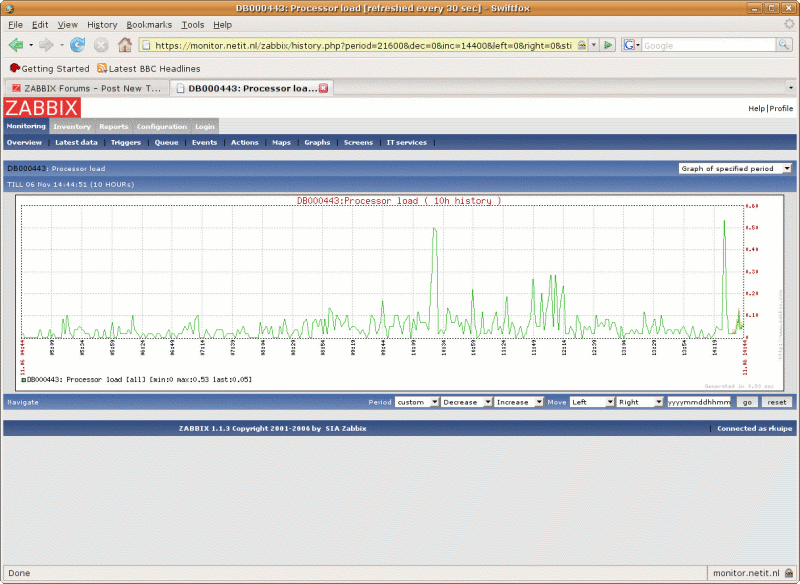
Task: Go to browser Home page icon
Action: [125, 45]
